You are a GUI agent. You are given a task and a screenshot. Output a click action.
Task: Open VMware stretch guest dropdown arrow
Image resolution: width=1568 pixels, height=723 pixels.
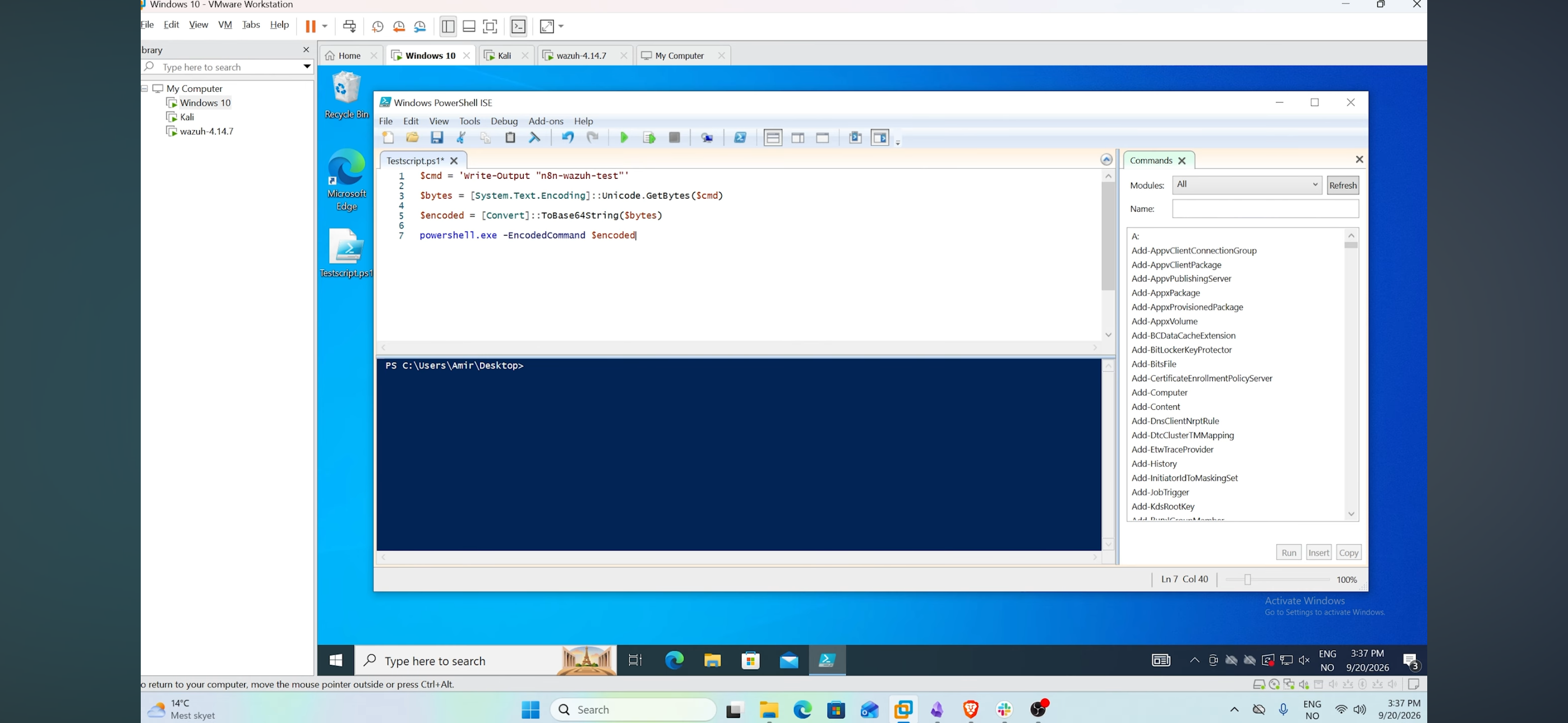561,26
